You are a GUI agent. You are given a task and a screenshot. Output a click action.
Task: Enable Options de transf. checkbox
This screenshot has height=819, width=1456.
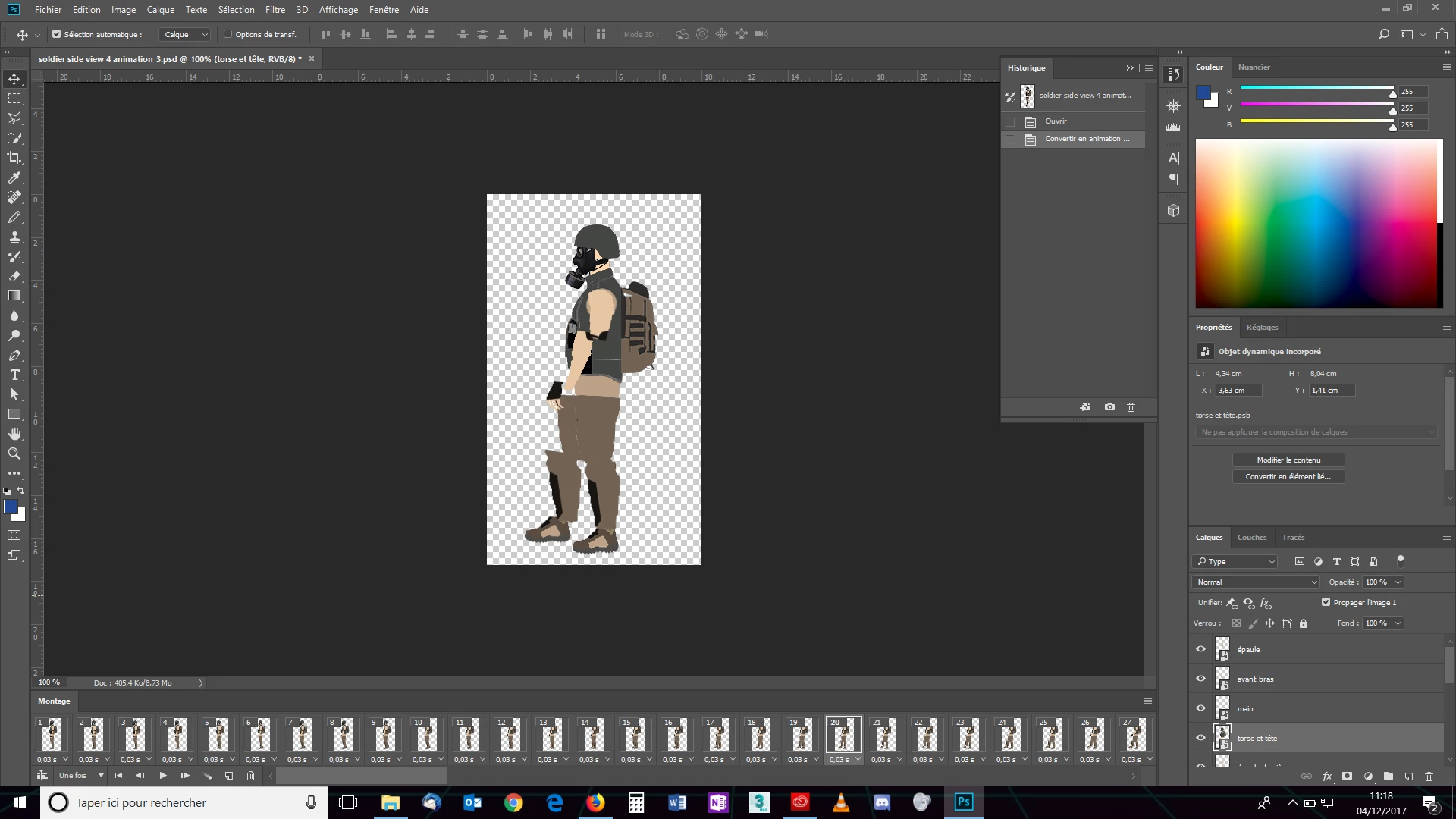(227, 34)
